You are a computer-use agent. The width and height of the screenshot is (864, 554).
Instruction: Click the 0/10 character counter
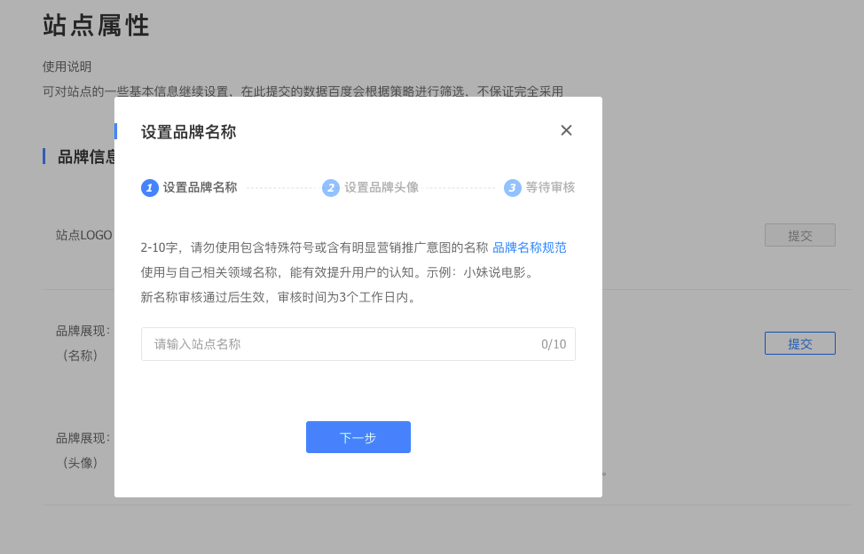553,344
